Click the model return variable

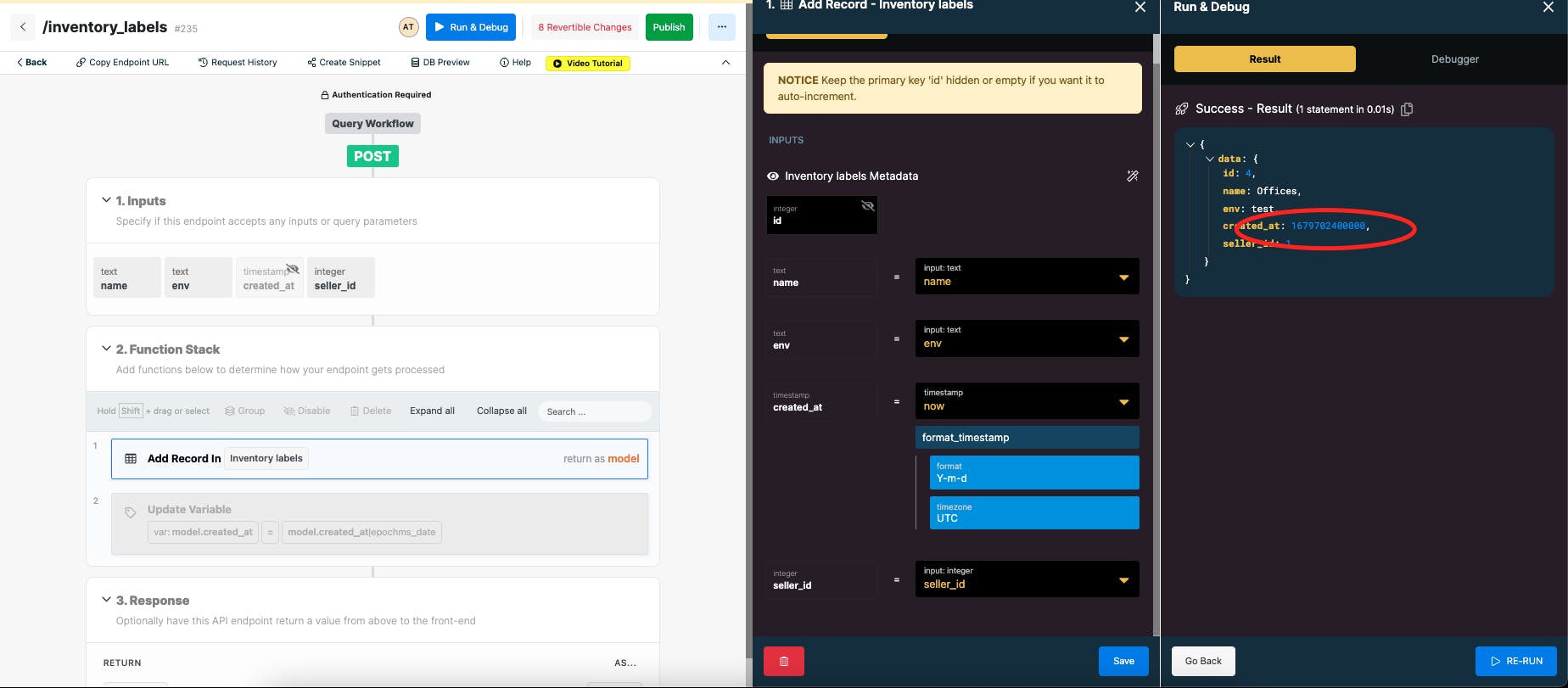pos(624,459)
